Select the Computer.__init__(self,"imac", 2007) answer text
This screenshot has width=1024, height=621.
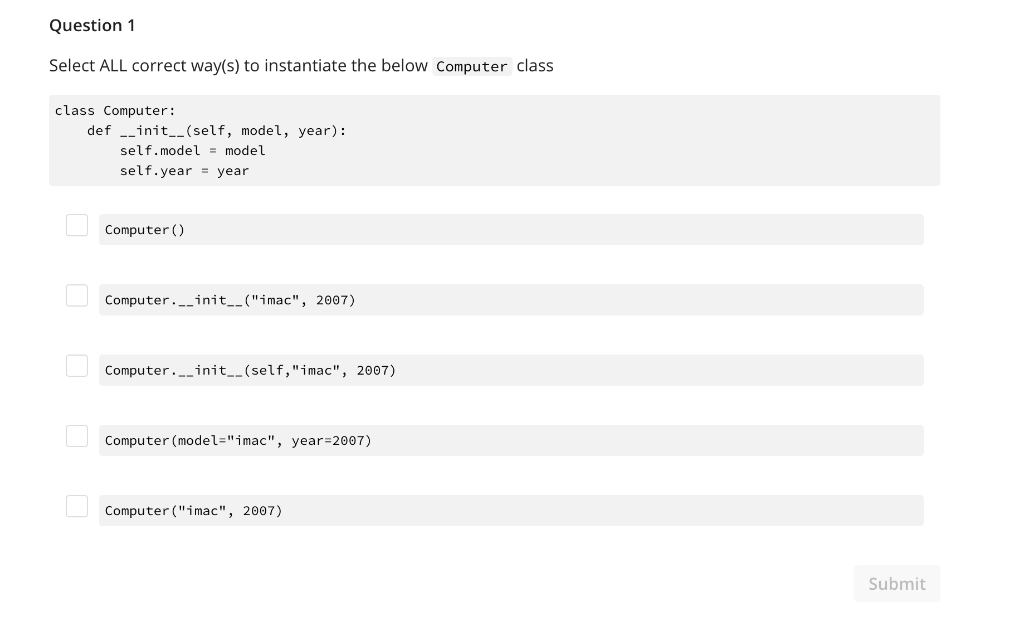250,370
